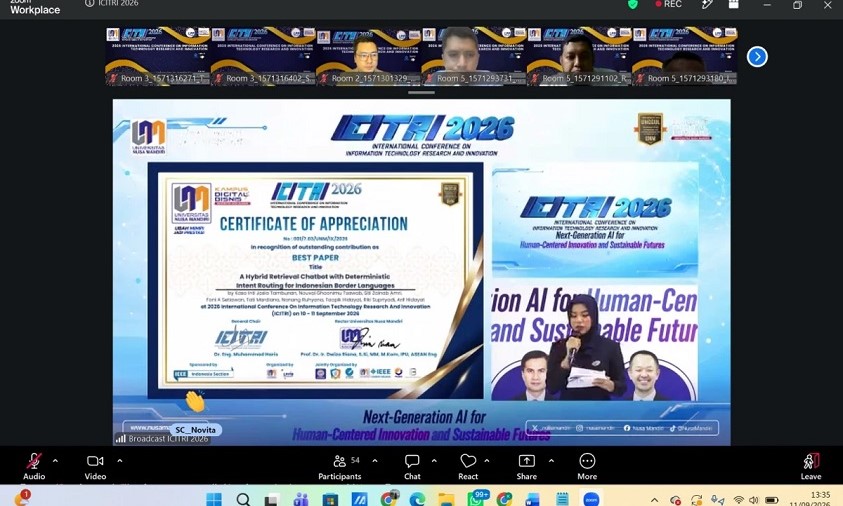Leave the meeting

click(811, 466)
